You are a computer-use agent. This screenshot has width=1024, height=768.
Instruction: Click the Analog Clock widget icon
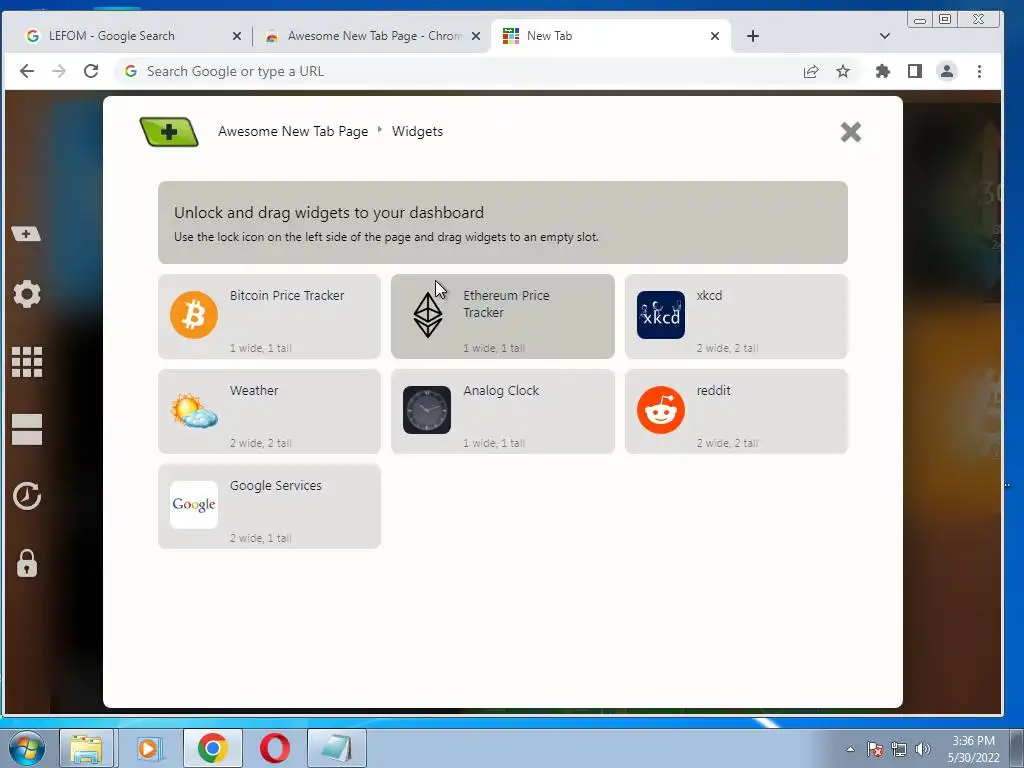click(427, 410)
